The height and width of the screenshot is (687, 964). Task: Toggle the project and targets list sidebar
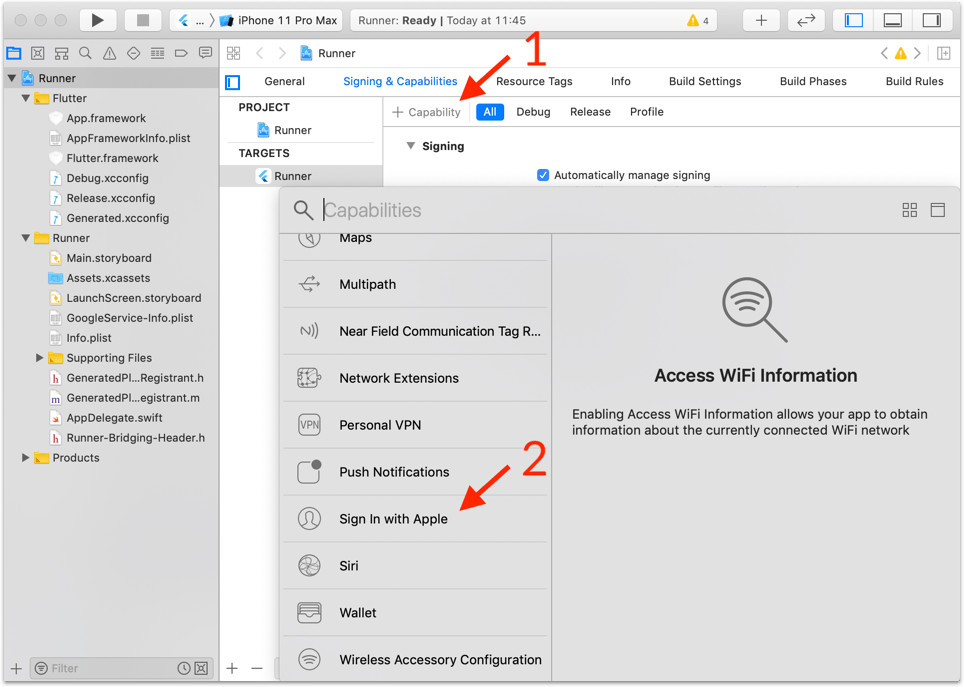233,82
